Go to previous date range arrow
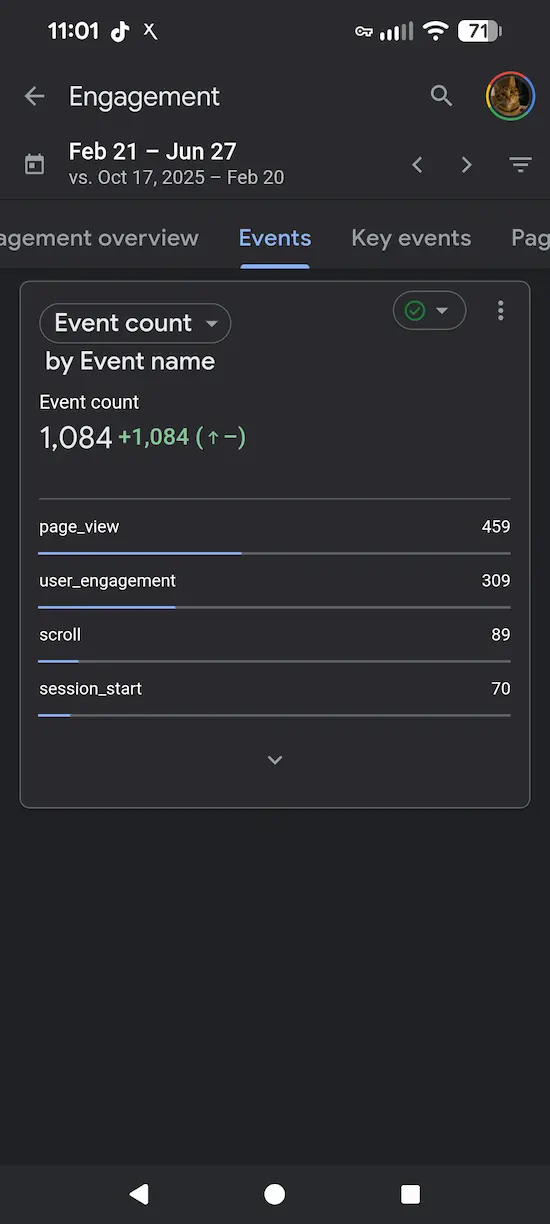This screenshot has height=1224, width=550. click(x=418, y=165)
